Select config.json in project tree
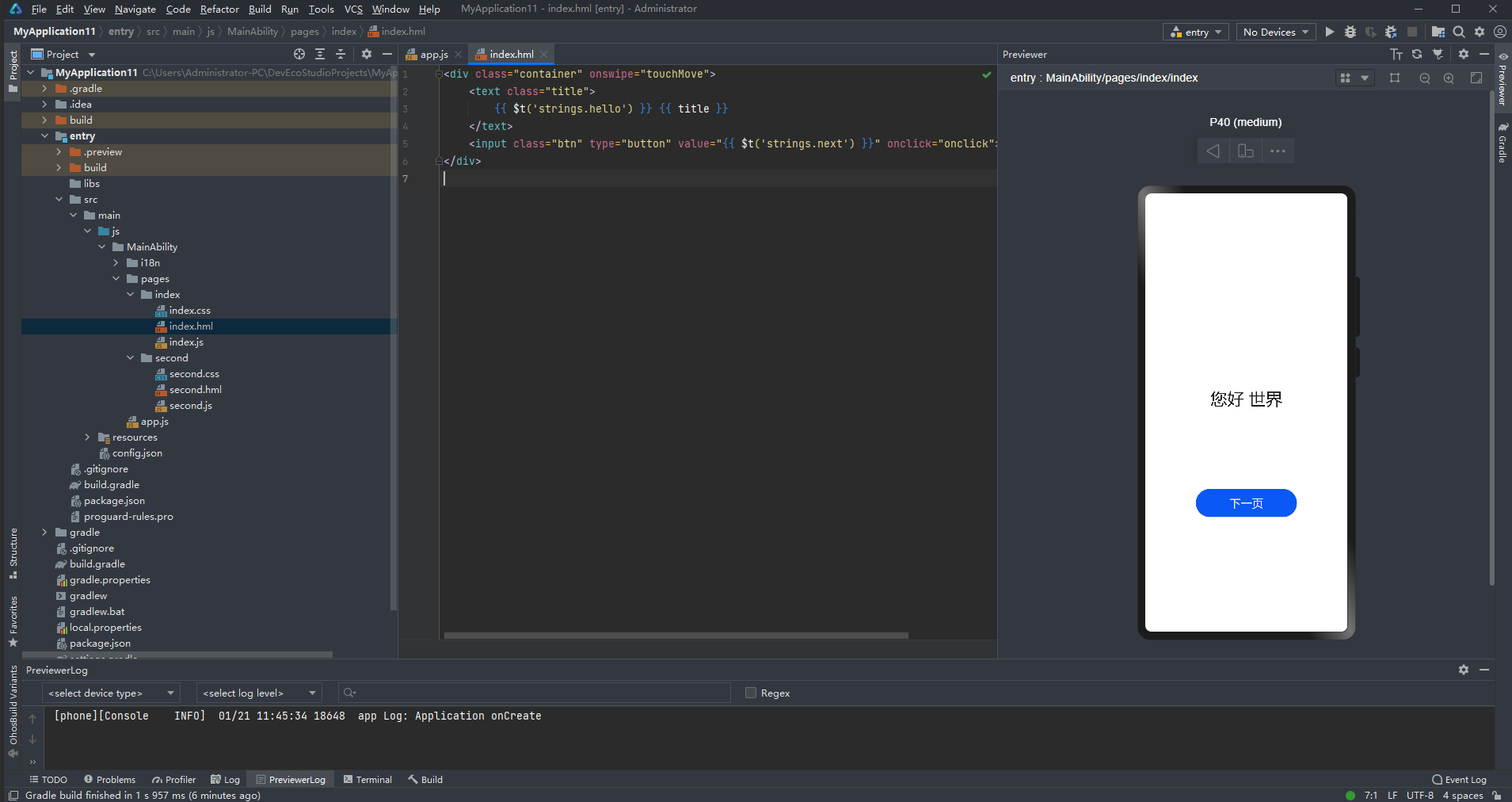1512x802 pixels. (x=136, y=453)
